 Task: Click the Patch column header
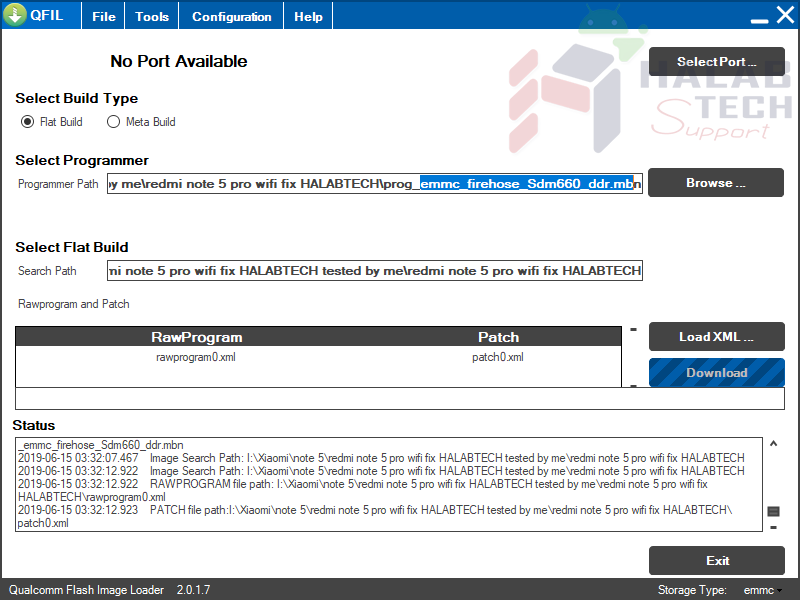tap(498, 337)
